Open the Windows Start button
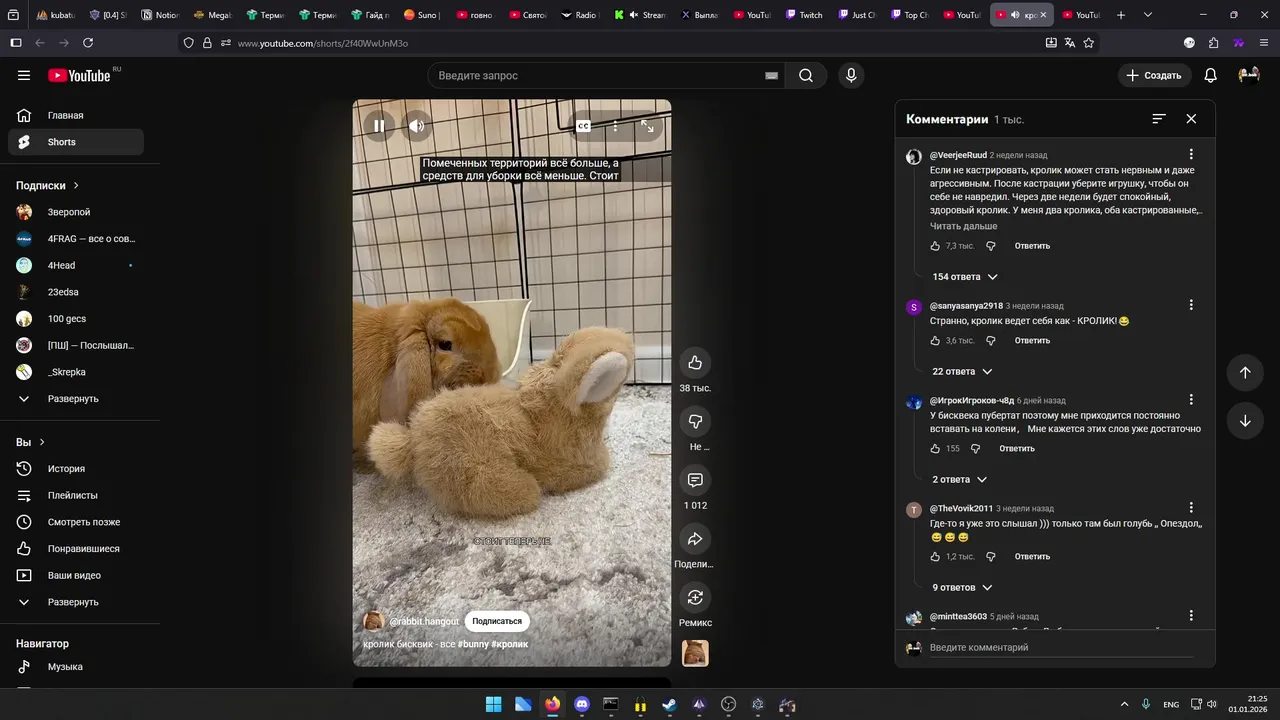Image resolution: width=1280 pixels, height=720 pixels. 494,704
